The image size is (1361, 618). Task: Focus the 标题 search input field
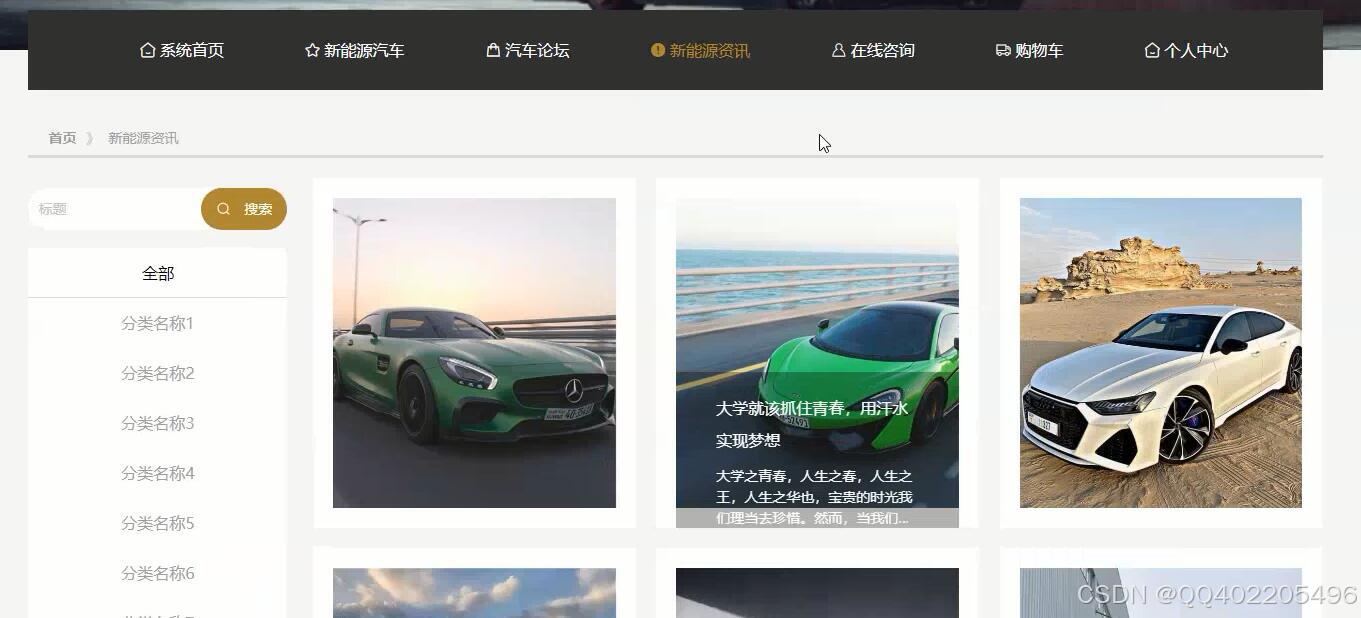pos(115,209)
